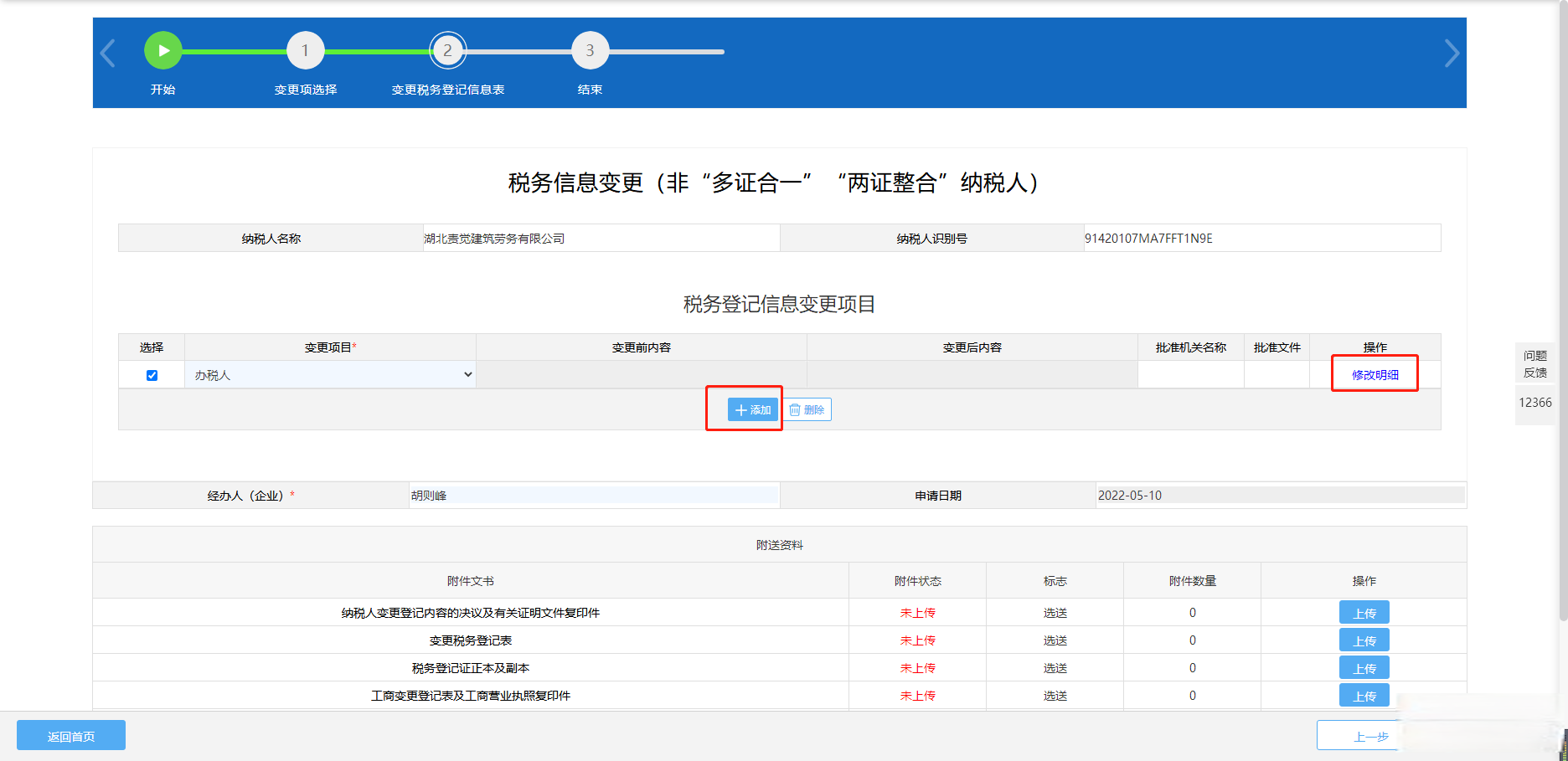
Task: Select step 2 变更税务登记信息表 circle
Action: (447, 51)
